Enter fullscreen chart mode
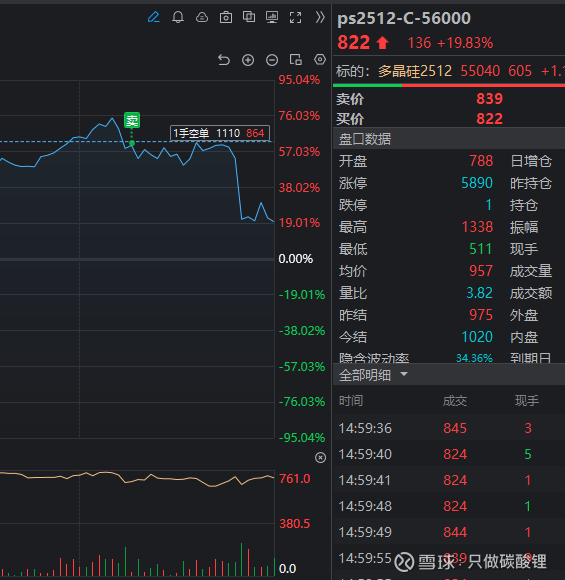This screenshot has width=565, height=580. coord(295,17)
